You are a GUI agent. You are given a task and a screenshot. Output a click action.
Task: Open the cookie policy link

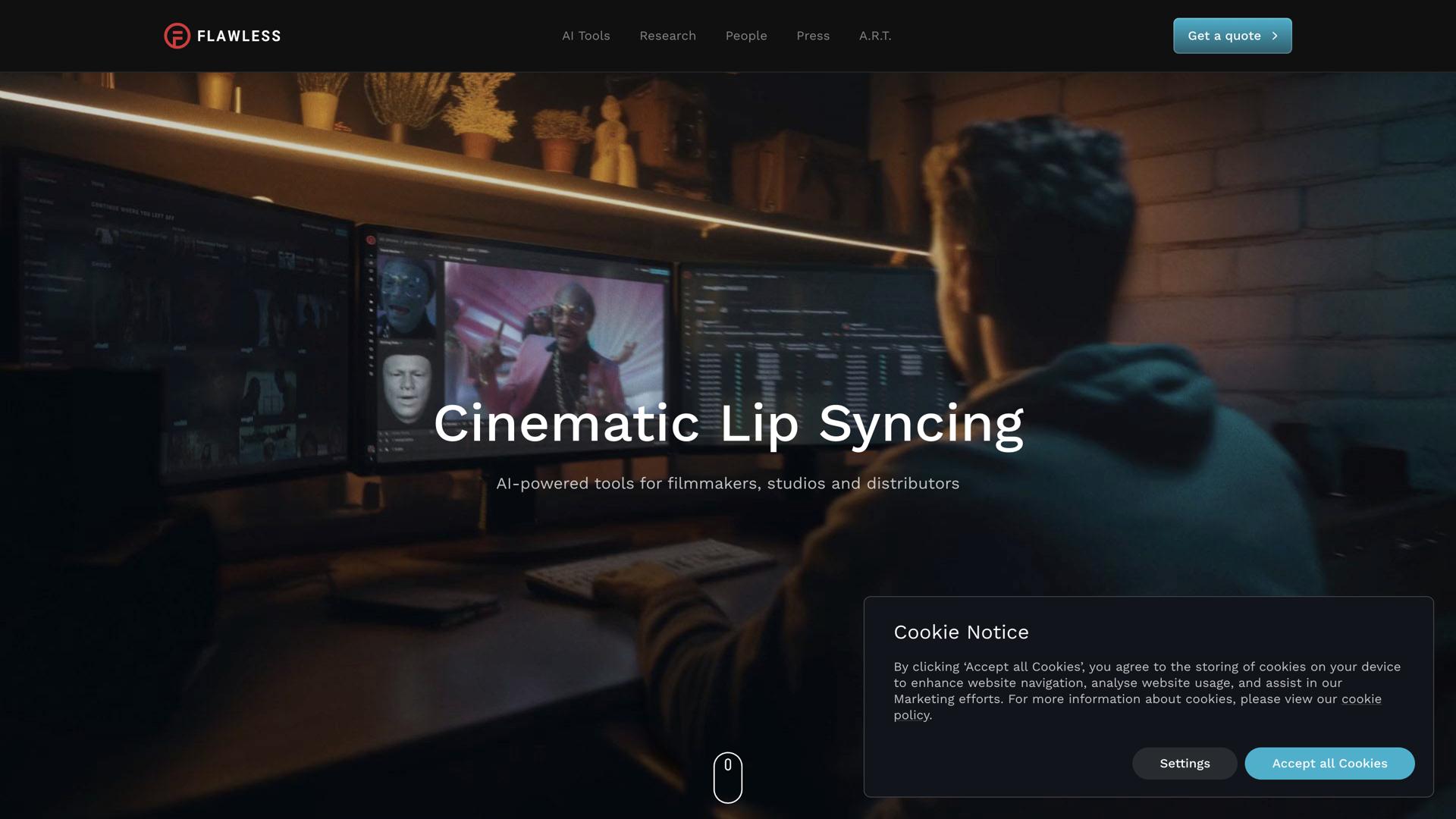click(x=1360, y=699)
